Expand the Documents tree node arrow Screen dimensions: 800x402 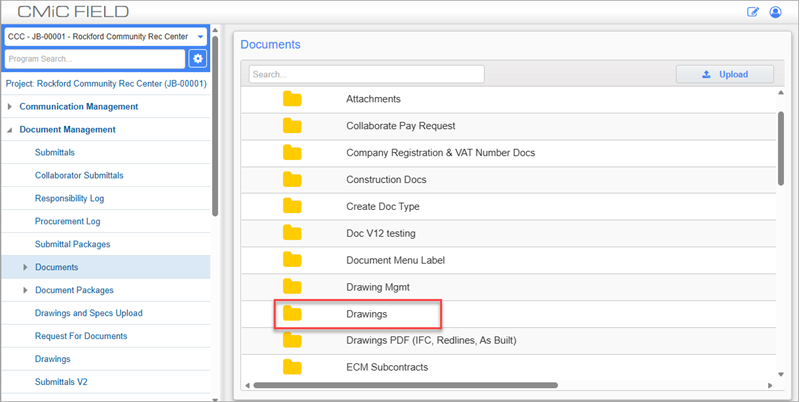[25, 267]
